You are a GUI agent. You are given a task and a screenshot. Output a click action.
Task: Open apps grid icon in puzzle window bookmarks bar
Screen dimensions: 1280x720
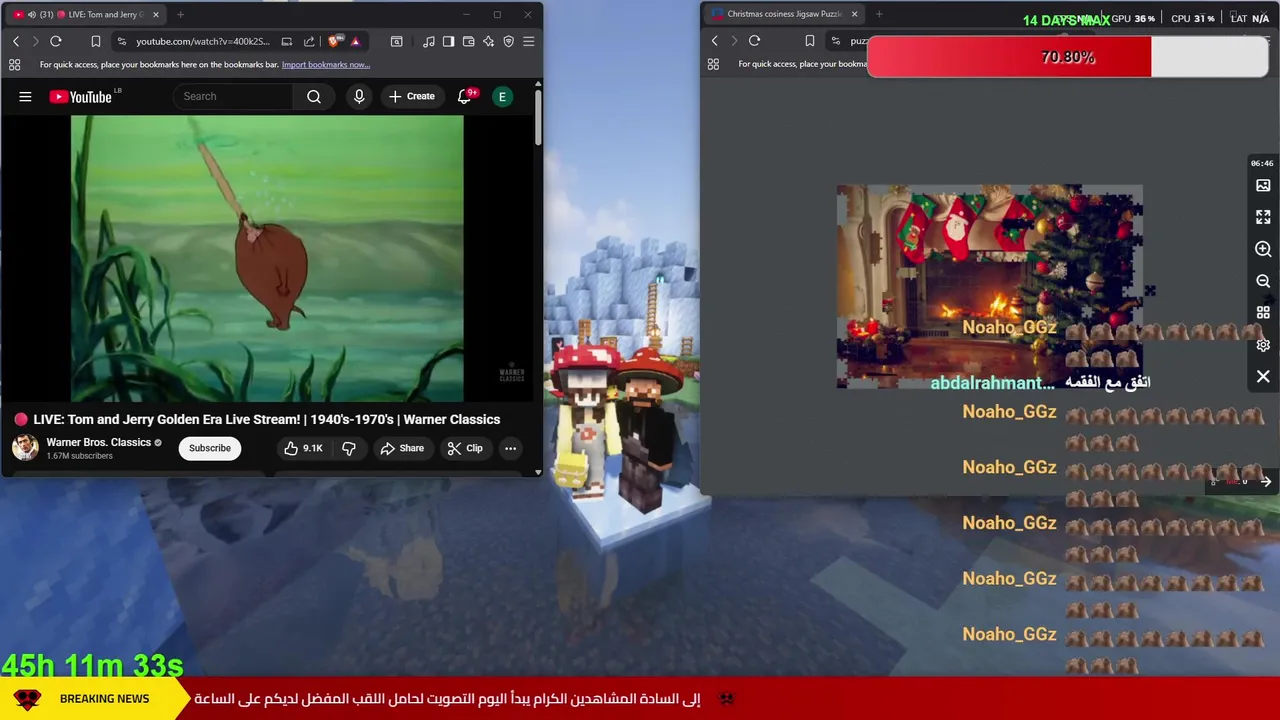point(713,64)
